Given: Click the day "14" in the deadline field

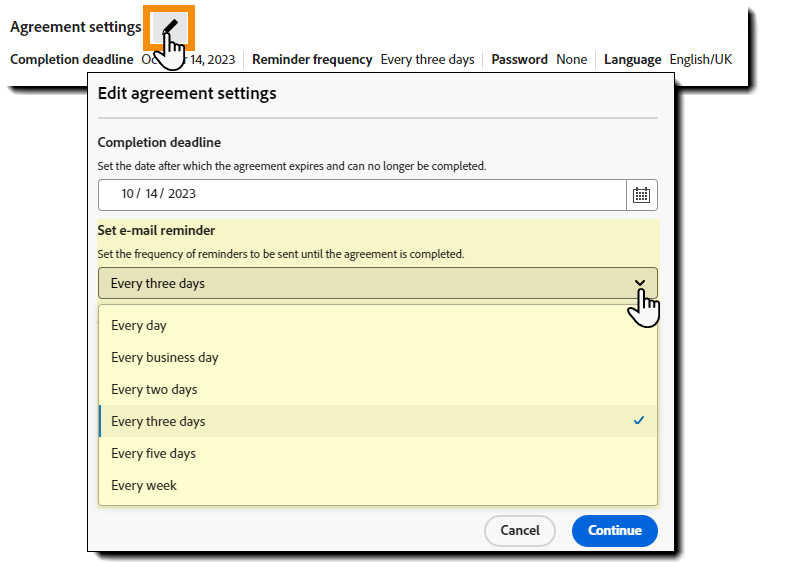Looking at the screenshot, I should pyautogui.click(x=151, y=194).
